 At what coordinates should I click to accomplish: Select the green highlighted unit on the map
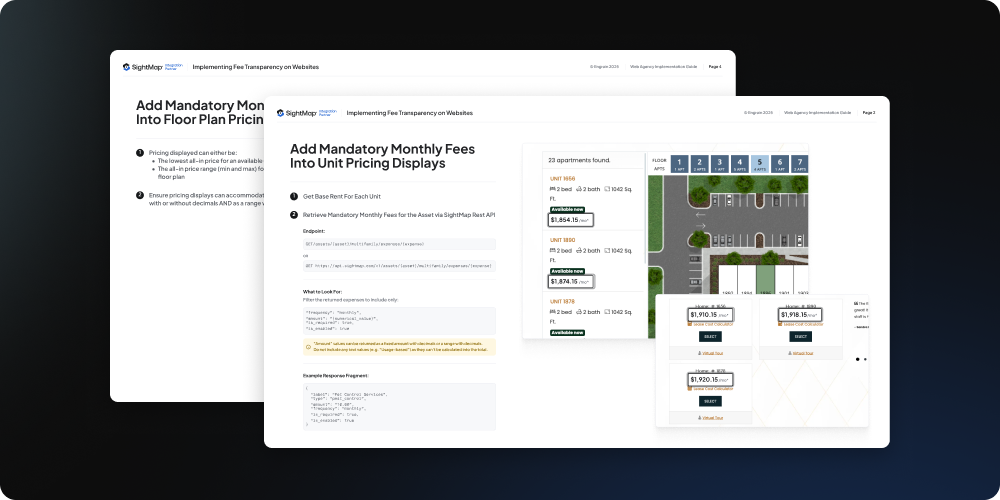tap(765, 285)
